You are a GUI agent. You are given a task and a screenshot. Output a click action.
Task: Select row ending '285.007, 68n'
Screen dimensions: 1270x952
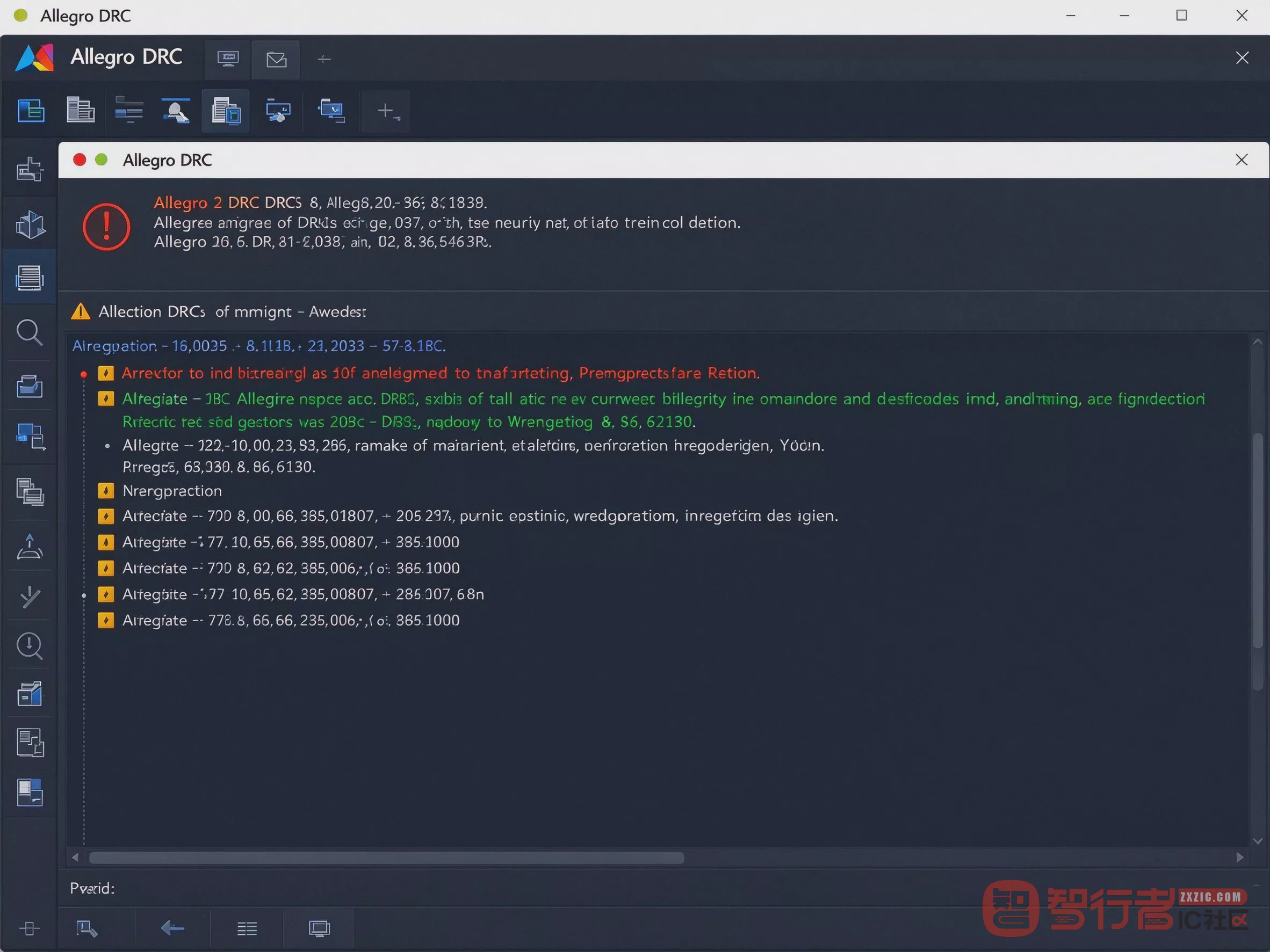pos(303,594)
